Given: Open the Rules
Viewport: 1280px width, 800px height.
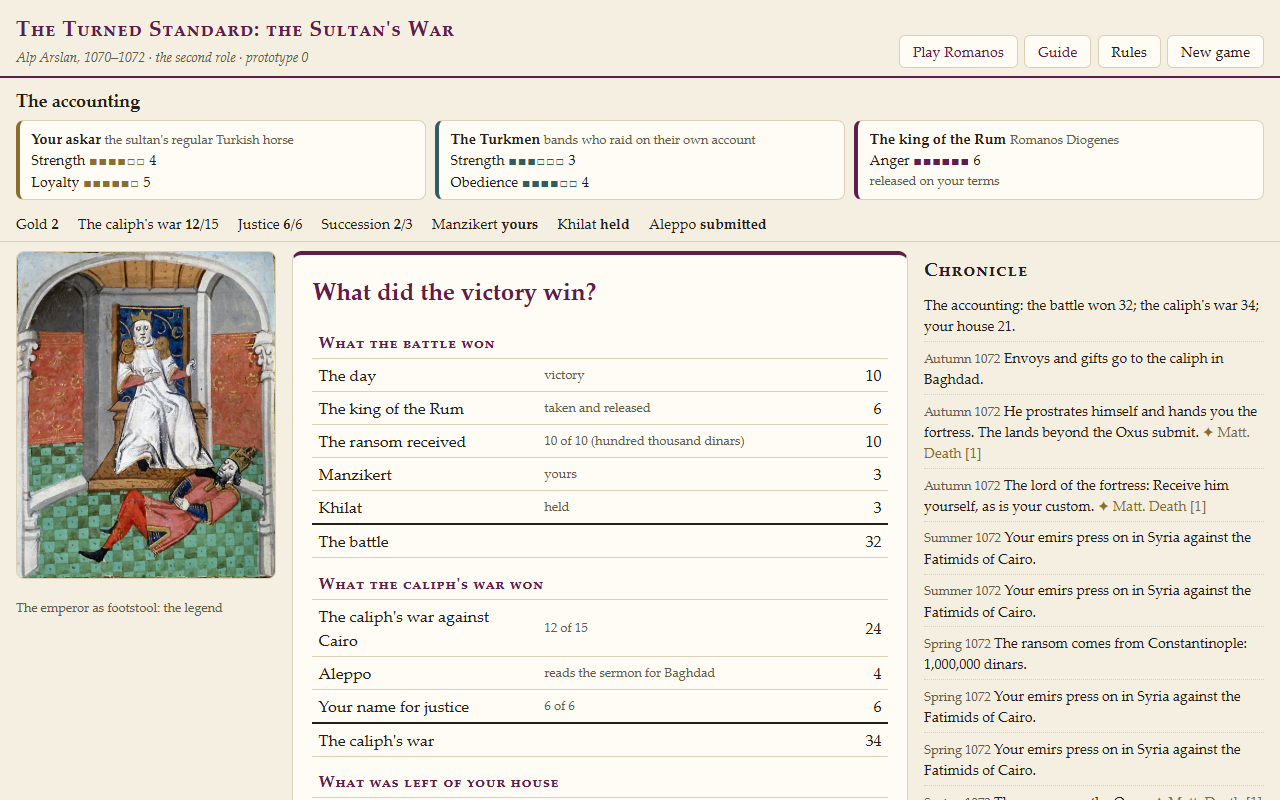Looking at the screenshot, I should [1129, 52].
